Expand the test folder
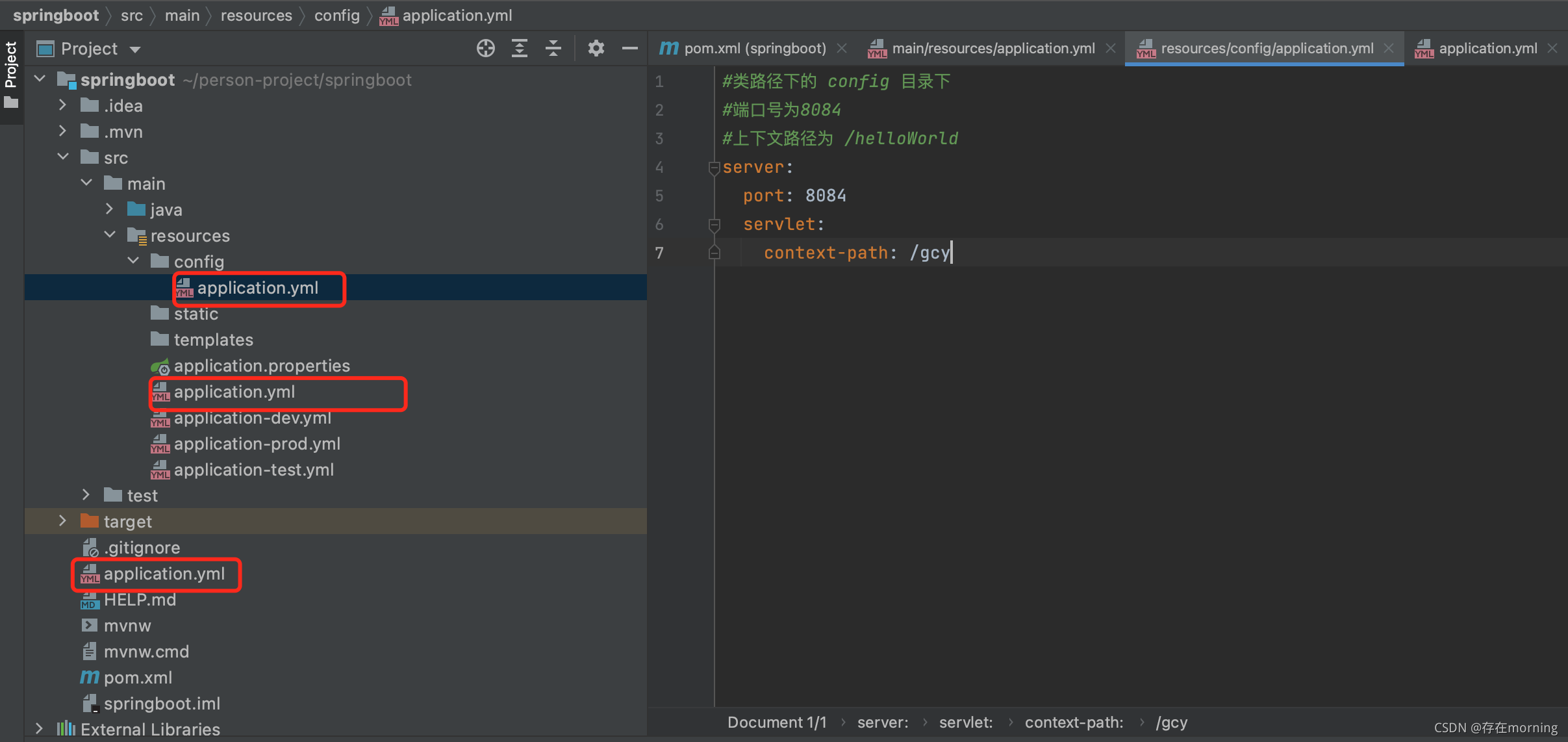This screenshot has height=742, width=1568. [86, 494]
